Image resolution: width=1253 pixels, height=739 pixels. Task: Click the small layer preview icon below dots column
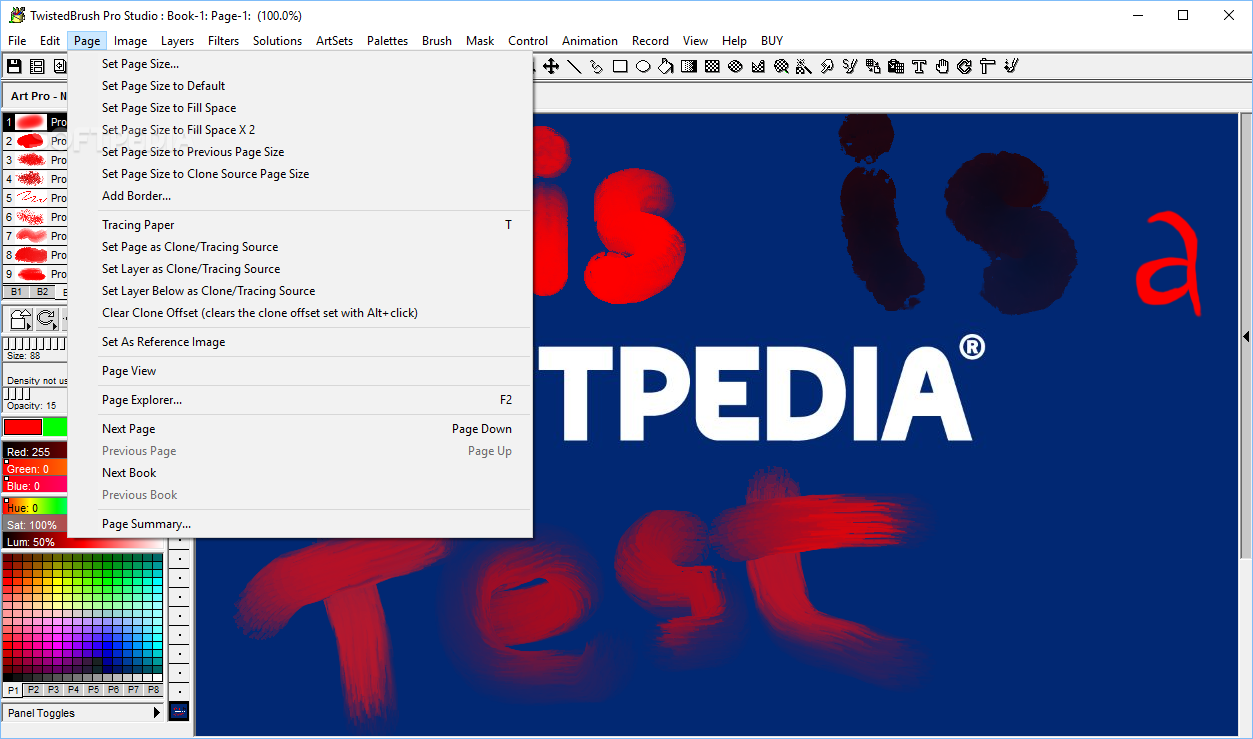[179, 712]
